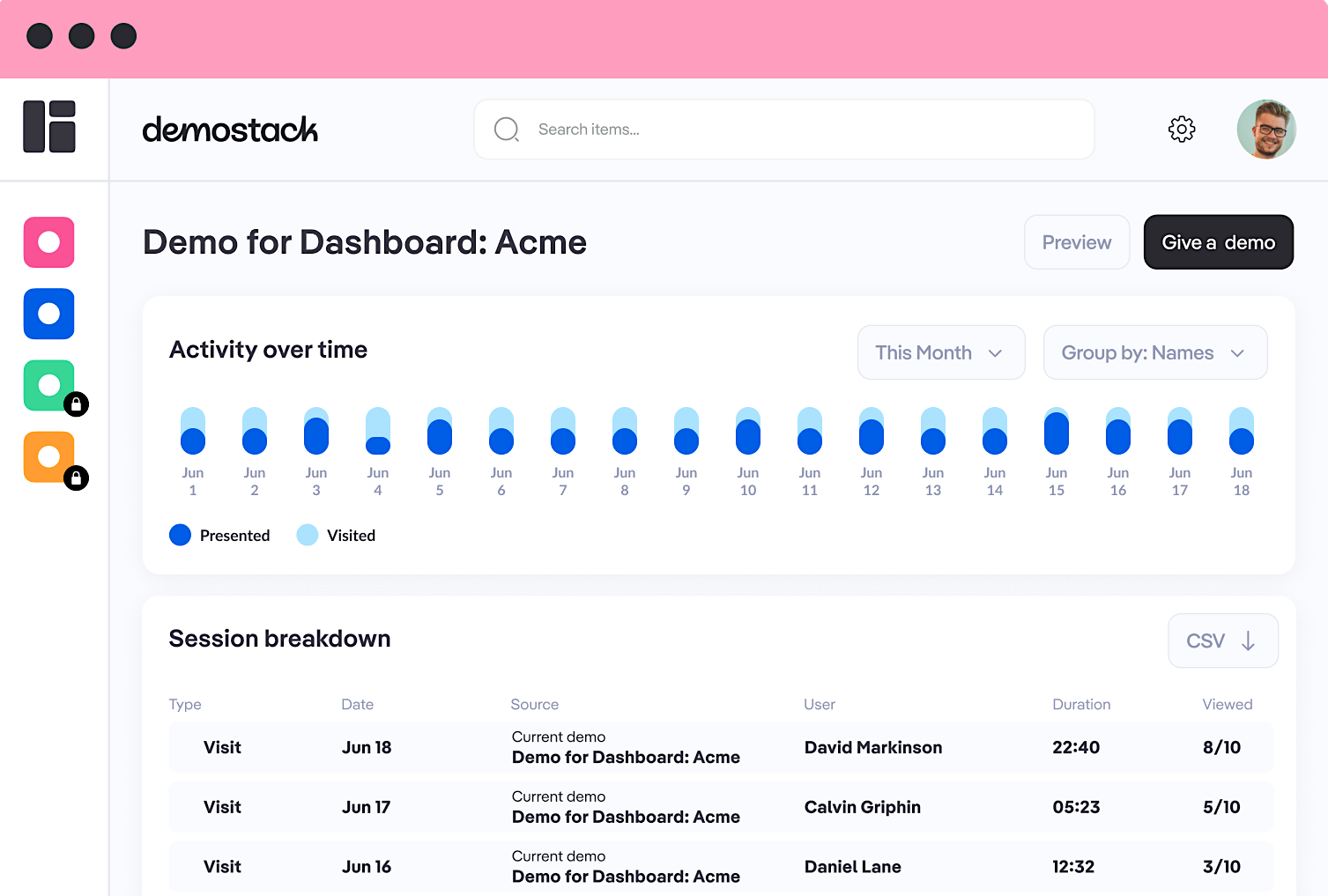Open the Group by: Names dropdown

[x=1155, y=352]
